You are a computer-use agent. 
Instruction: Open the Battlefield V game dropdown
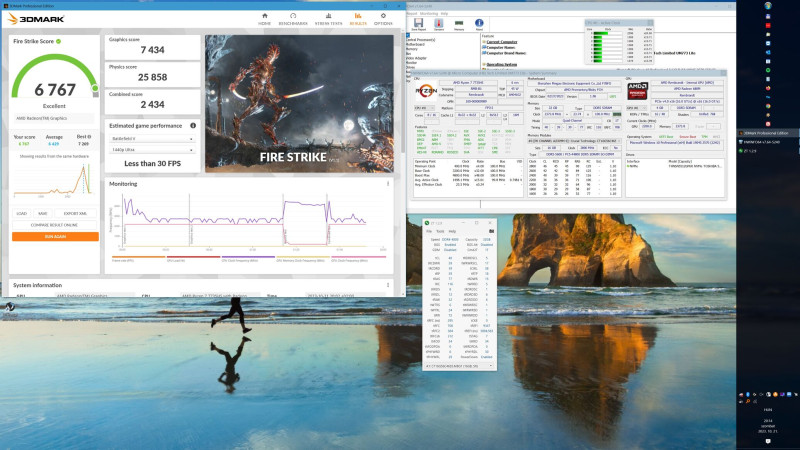(x=152, y=139)
